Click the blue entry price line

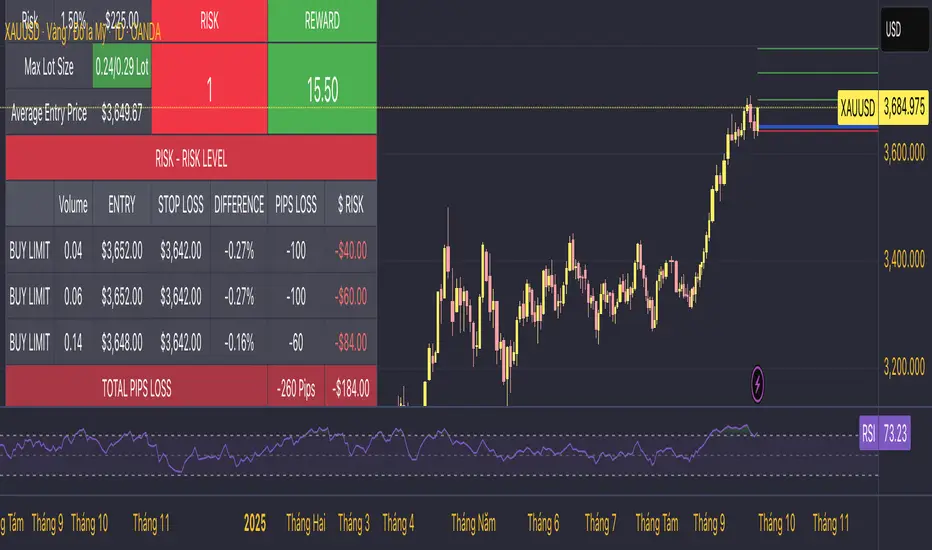click(x=818, y=127)
